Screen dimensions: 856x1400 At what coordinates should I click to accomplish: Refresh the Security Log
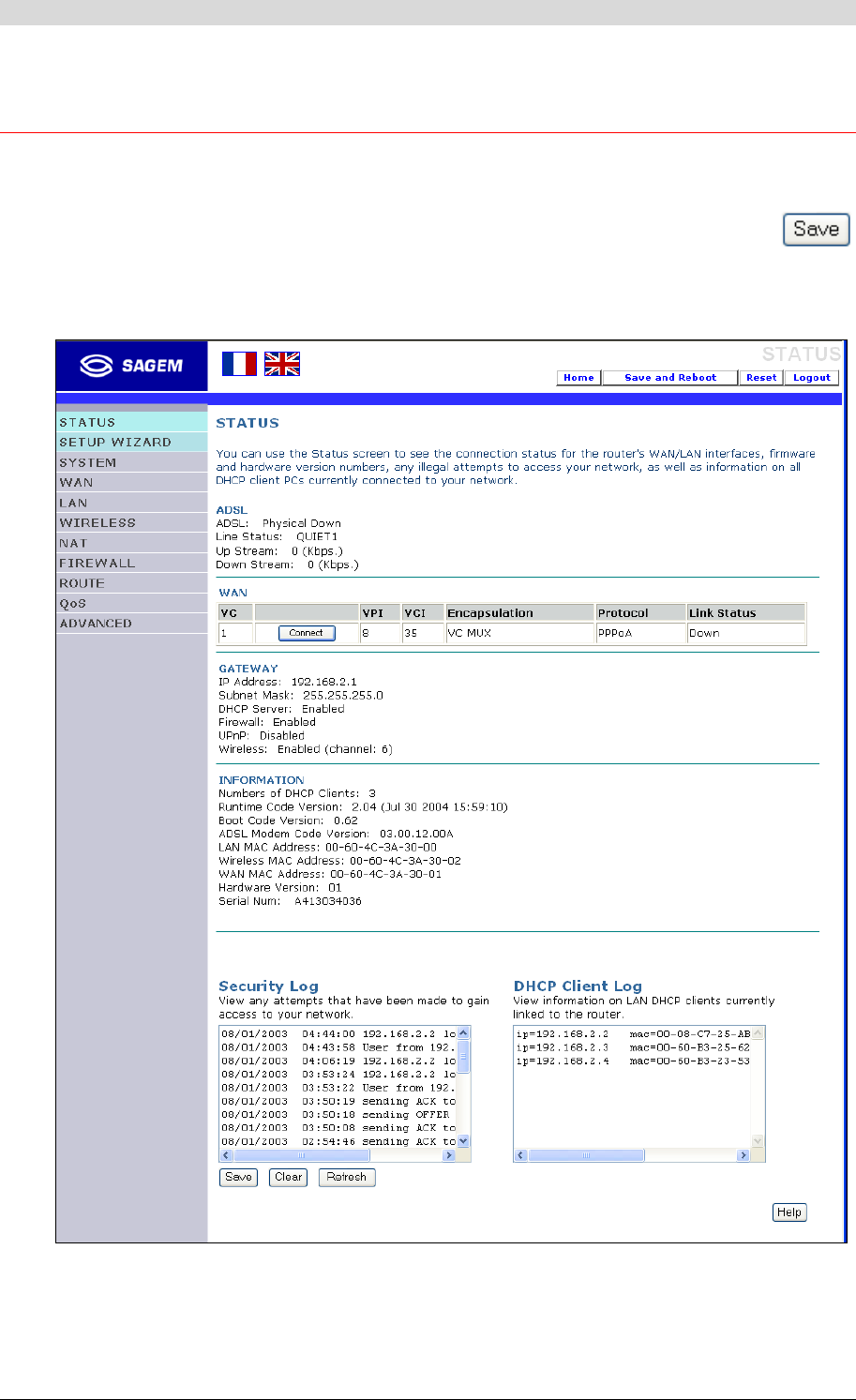pyautogui.click(x=347, y=1177)
